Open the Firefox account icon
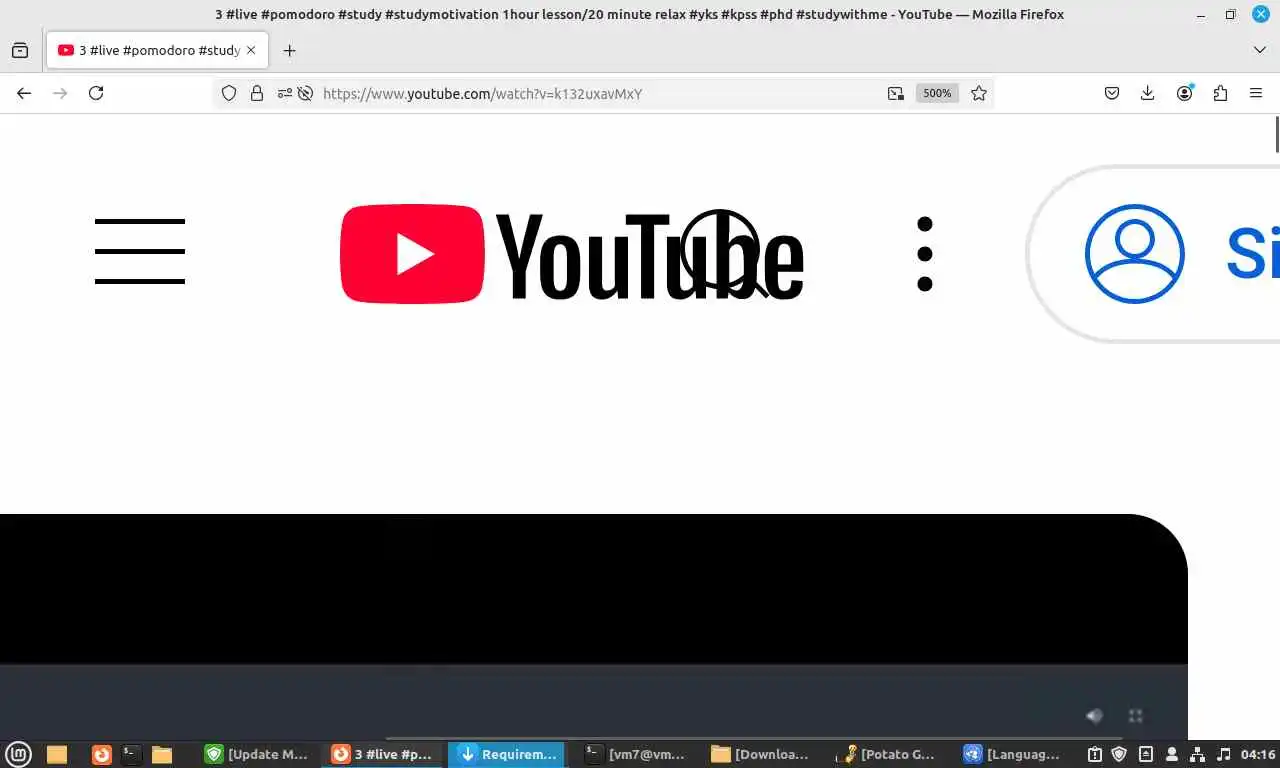Screen dimensions: 1280x768 pos(1185,93)
